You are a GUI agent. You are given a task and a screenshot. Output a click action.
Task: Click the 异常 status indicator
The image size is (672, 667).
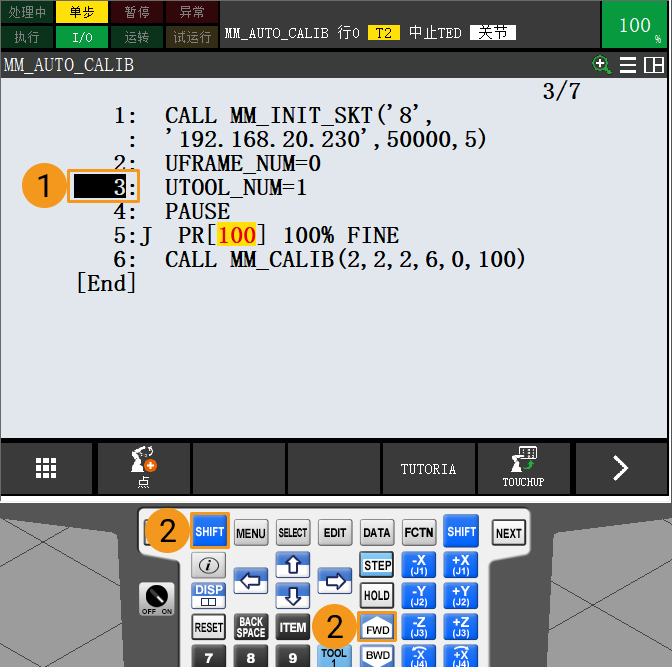pyautogui.click(x=192, y=12)
